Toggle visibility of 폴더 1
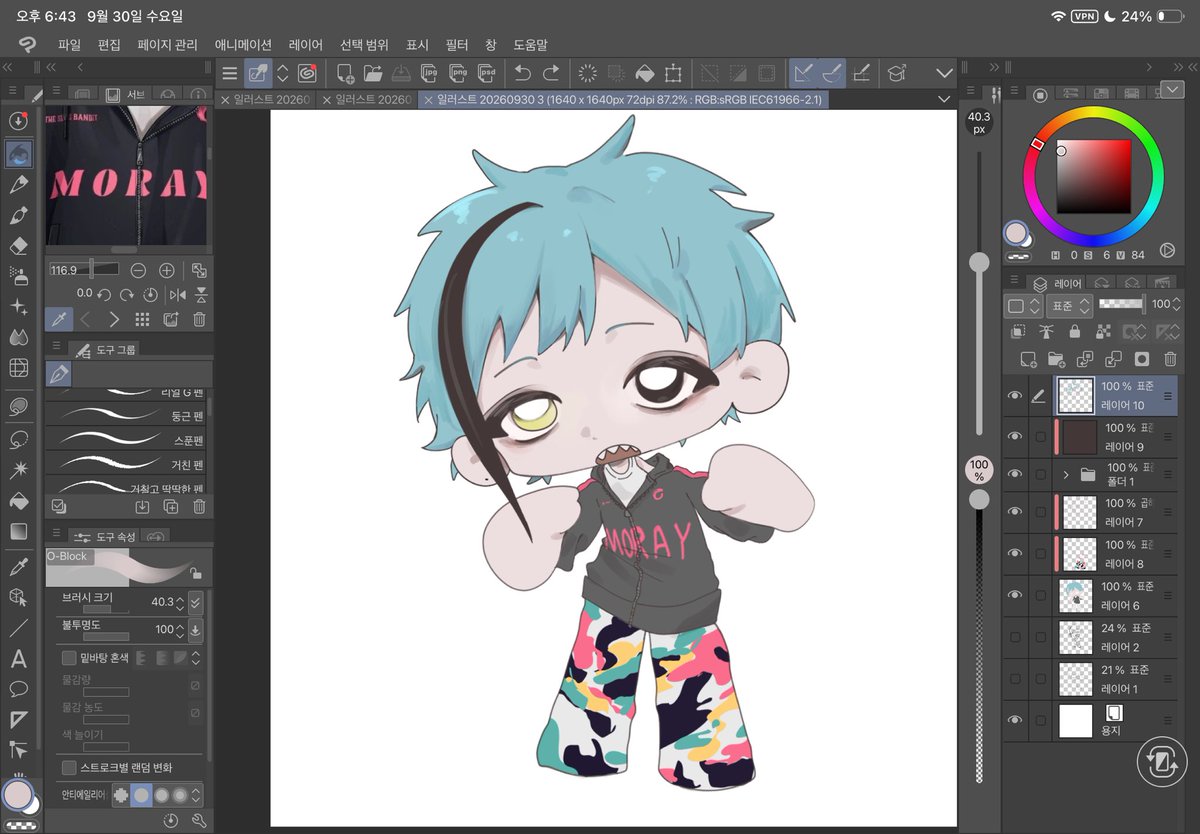The height and width of the screenshot is (834, 1200). (x=1015, y=474)
